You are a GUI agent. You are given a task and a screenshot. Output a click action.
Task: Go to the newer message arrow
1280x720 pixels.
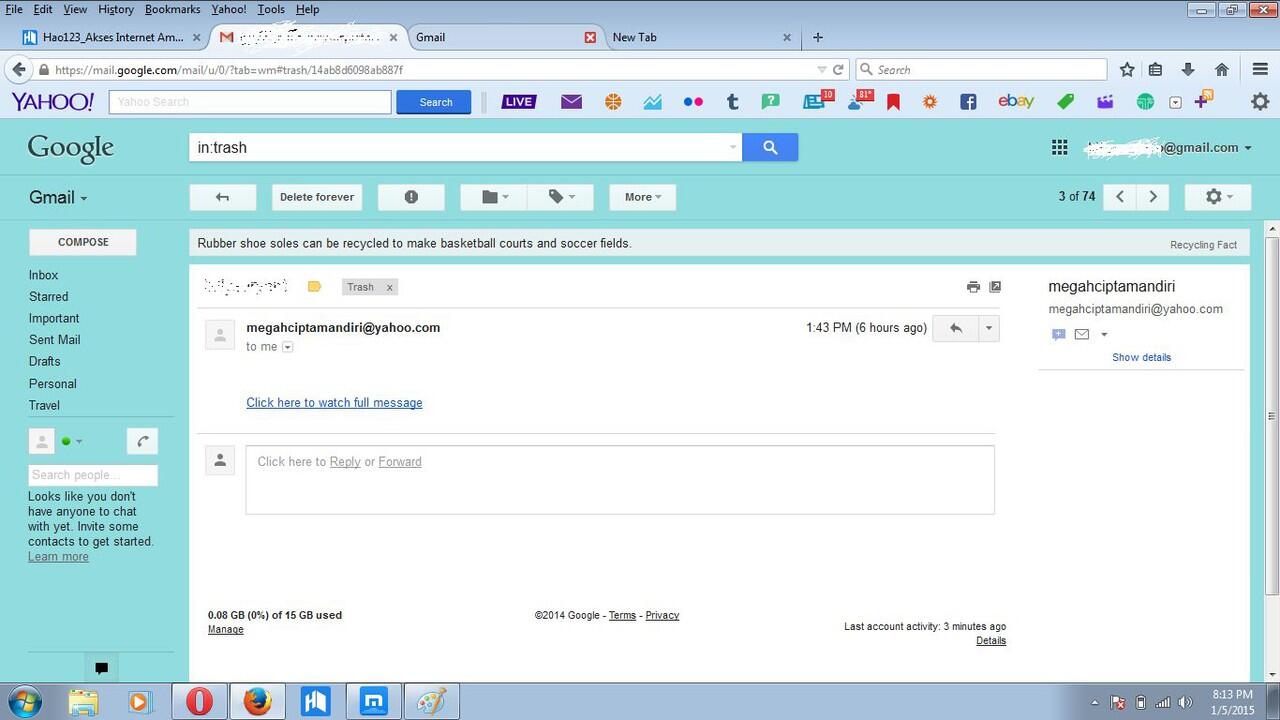coord(1120,197)
